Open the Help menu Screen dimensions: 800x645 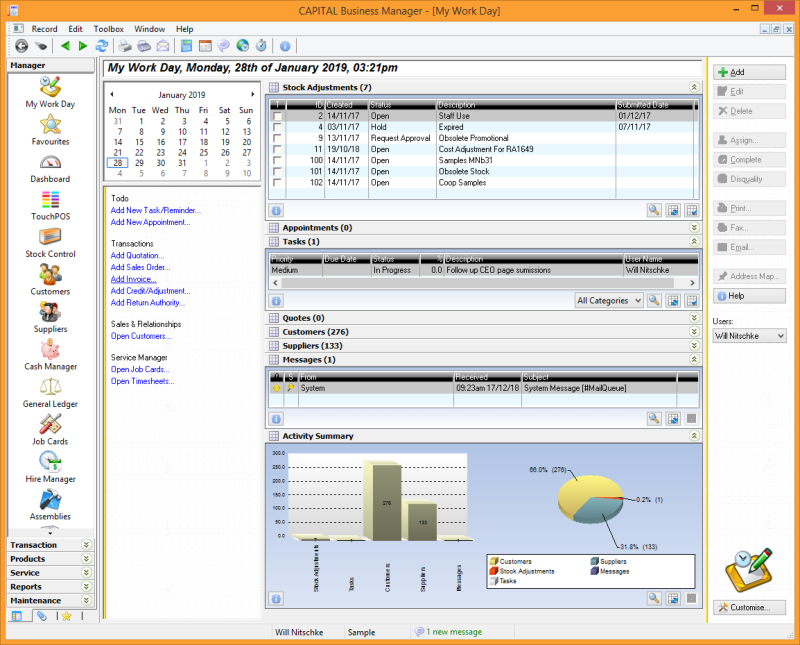[185, 29]
